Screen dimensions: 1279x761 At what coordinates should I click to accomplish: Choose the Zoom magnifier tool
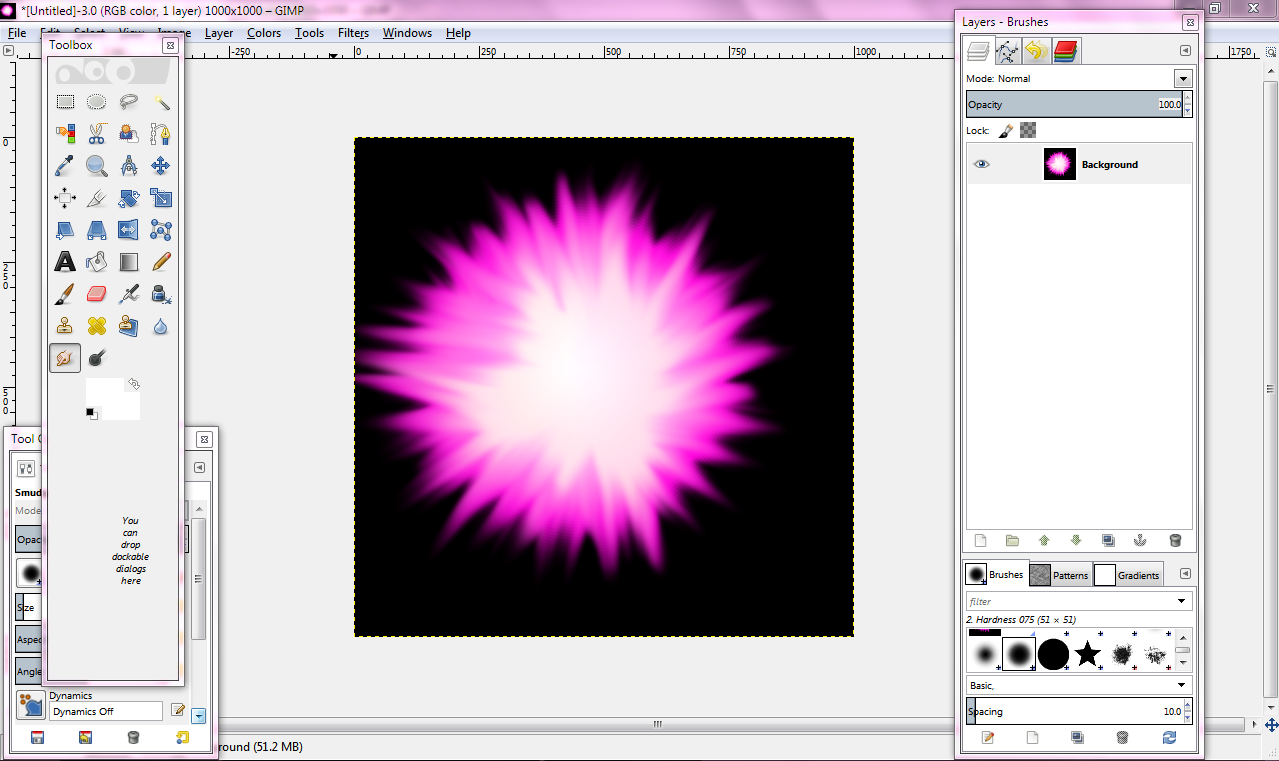[97, 166]
